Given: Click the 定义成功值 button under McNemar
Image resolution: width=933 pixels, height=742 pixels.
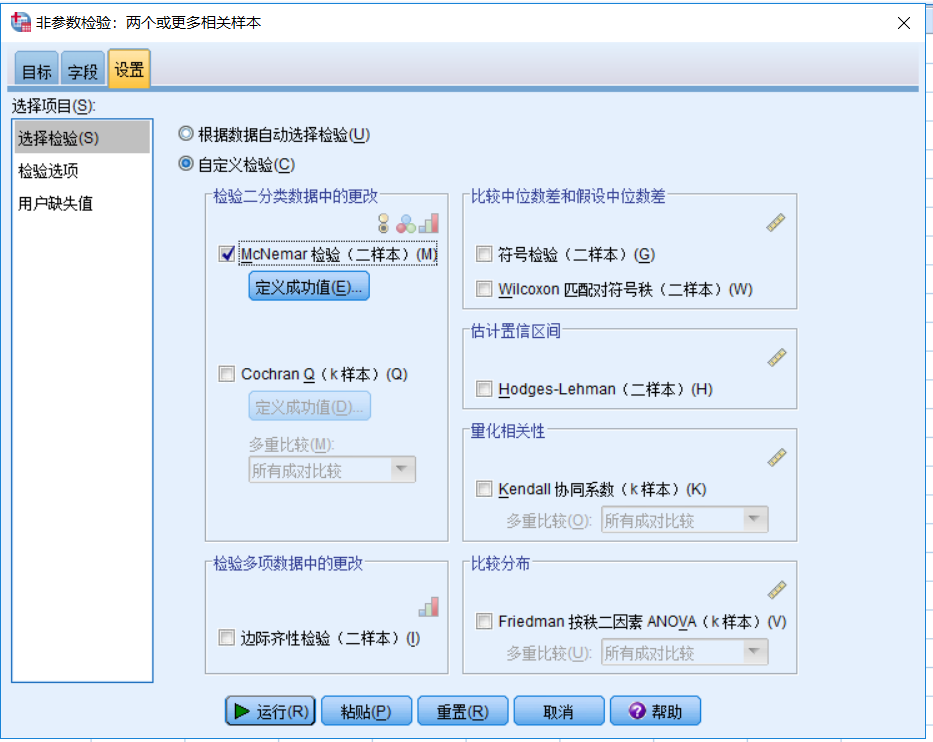Looking at the screenshot, I should (308, 286).
